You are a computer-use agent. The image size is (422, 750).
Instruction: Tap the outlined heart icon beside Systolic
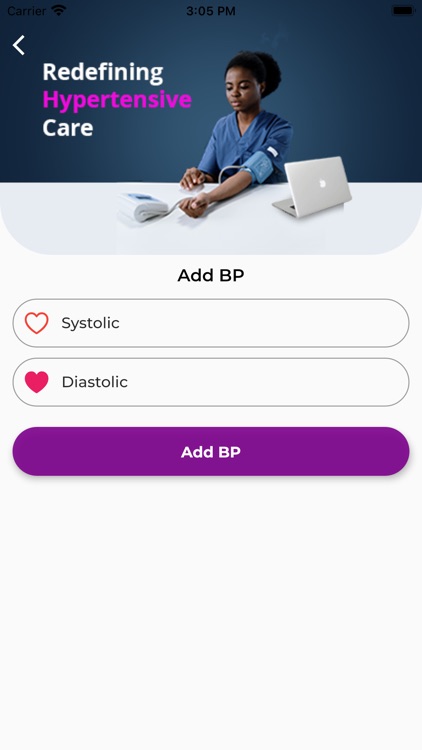click(37, 323)
